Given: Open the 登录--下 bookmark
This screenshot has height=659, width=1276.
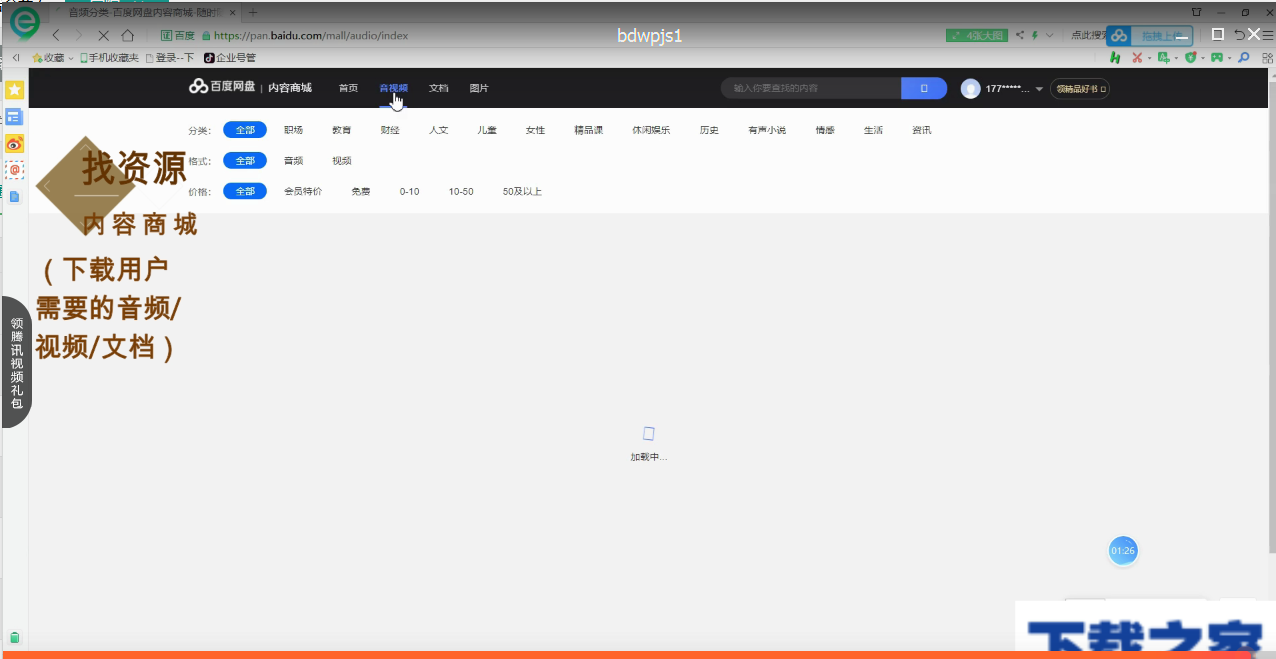Looking at the screenshot, I should [170, 58].
